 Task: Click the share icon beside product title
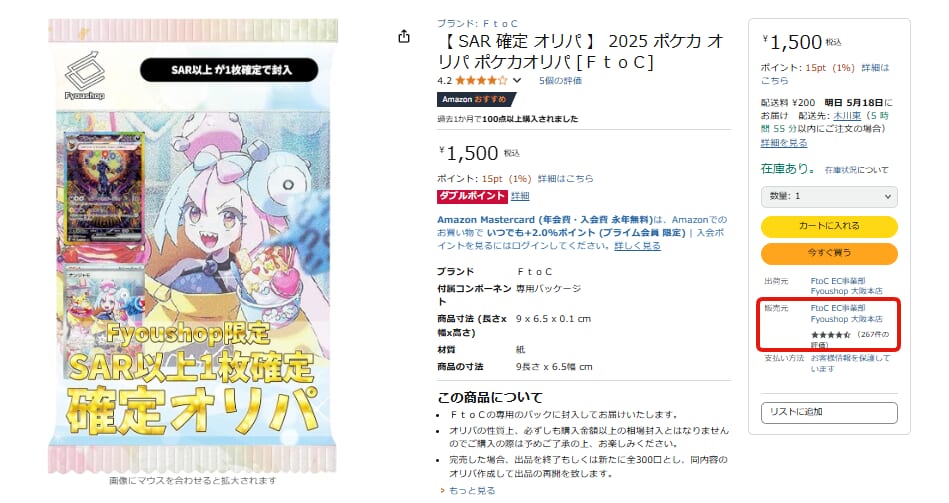point(404,37)
